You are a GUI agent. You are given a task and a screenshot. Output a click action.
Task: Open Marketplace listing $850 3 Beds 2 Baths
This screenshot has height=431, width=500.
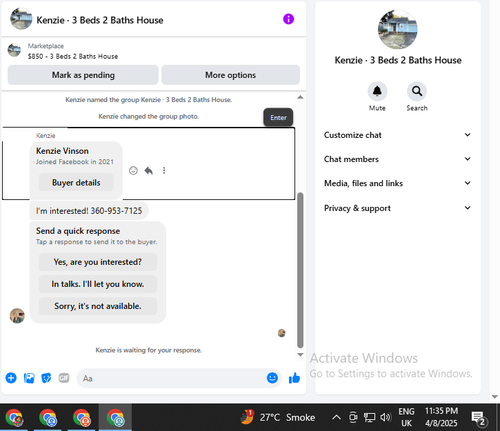73,56
